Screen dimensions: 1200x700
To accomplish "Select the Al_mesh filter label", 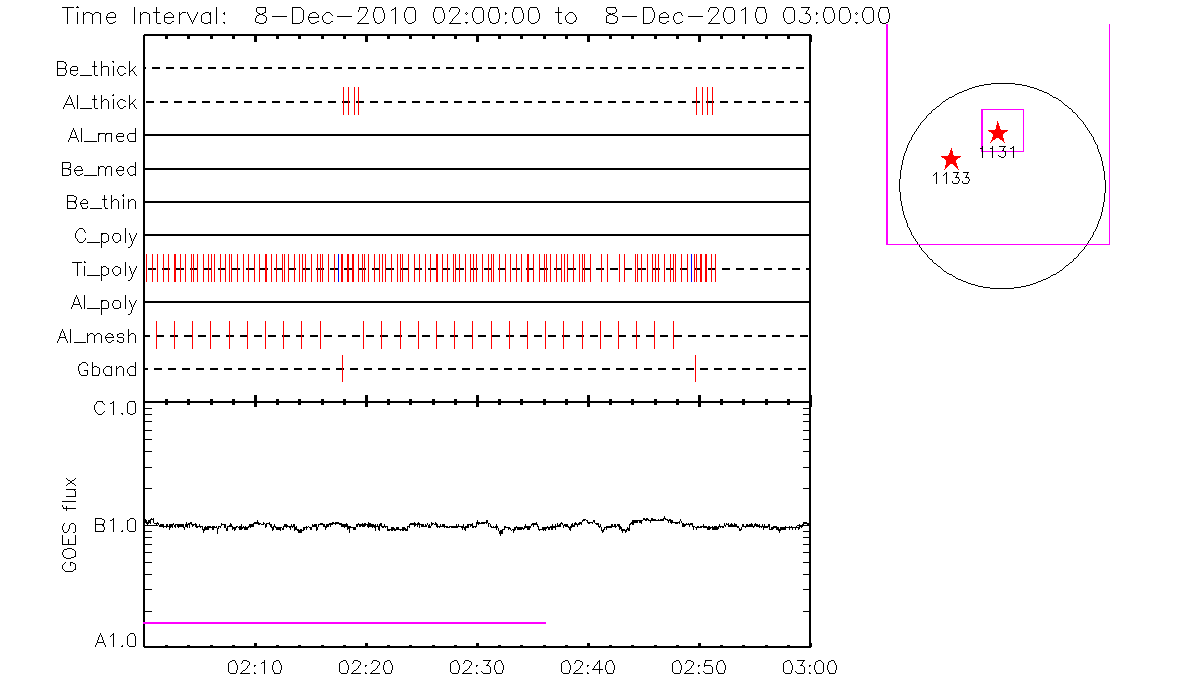I will (97, 336).
